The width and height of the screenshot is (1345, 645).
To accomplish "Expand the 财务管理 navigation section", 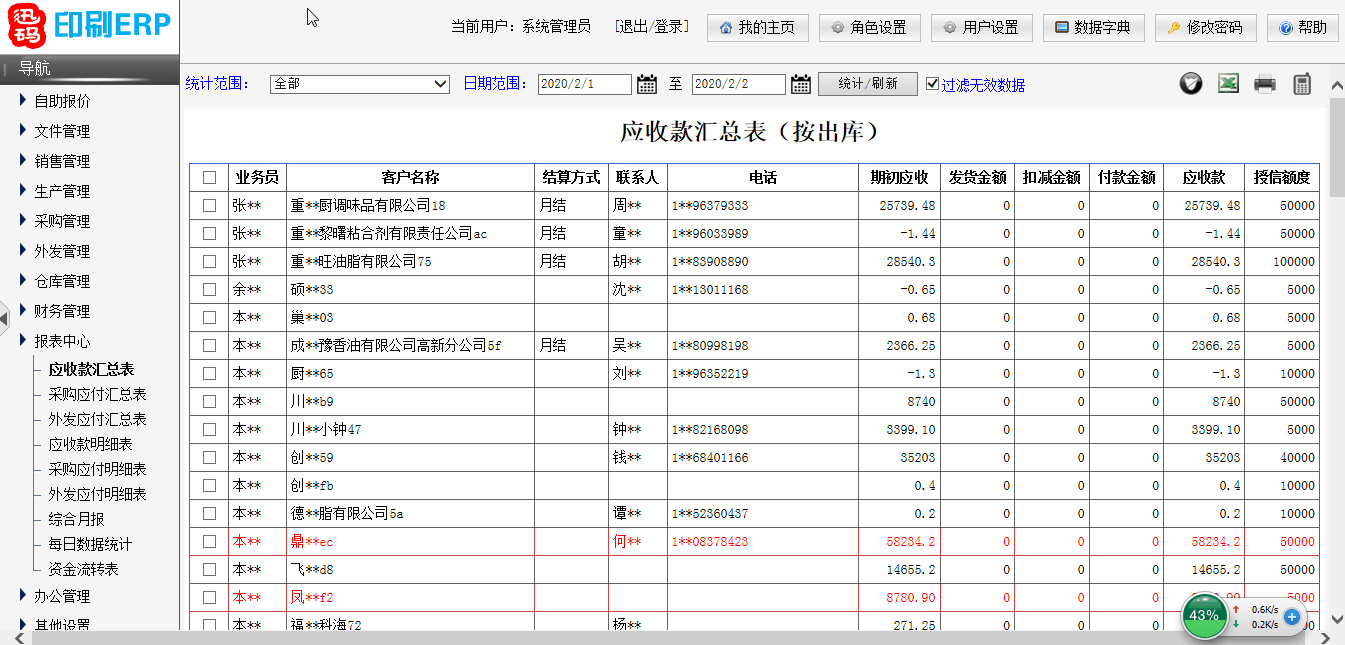I will tap(62, 311).
